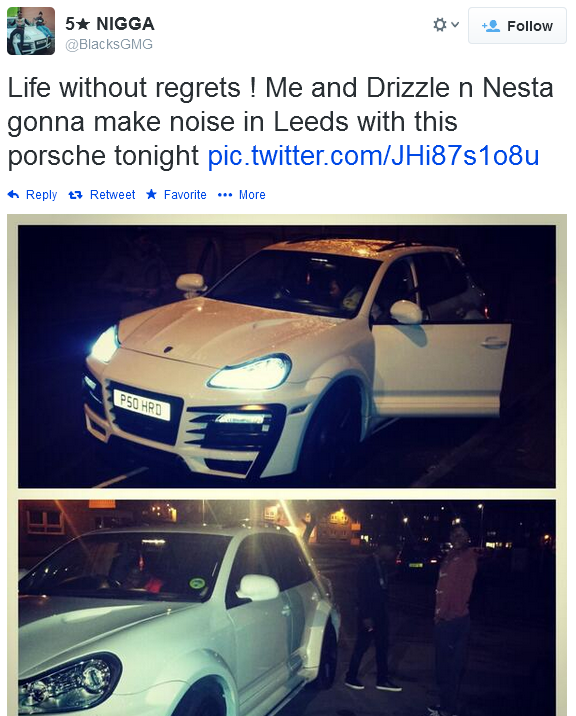Open the gear settings dropdown
Viewport: 576px width, 716px height.
click(446, 25)
